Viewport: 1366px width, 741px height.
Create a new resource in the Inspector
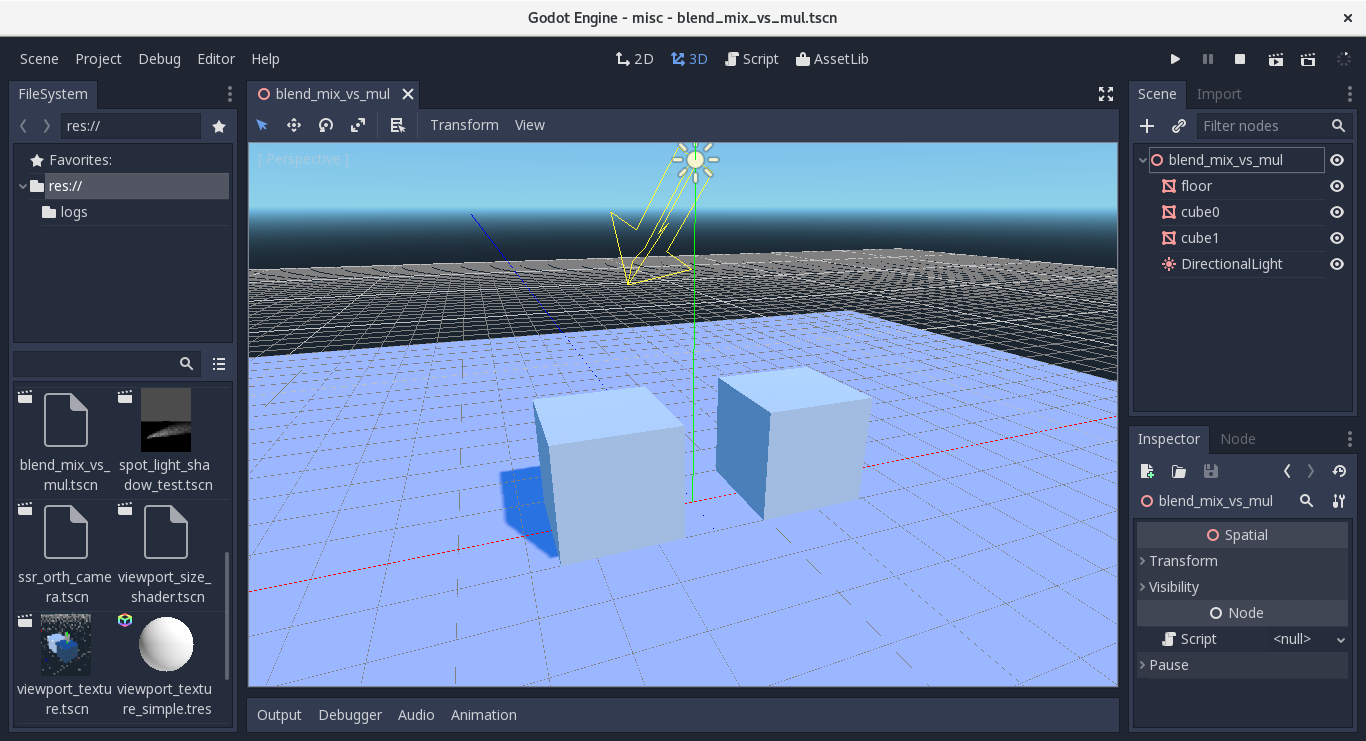pos(1147,471)
